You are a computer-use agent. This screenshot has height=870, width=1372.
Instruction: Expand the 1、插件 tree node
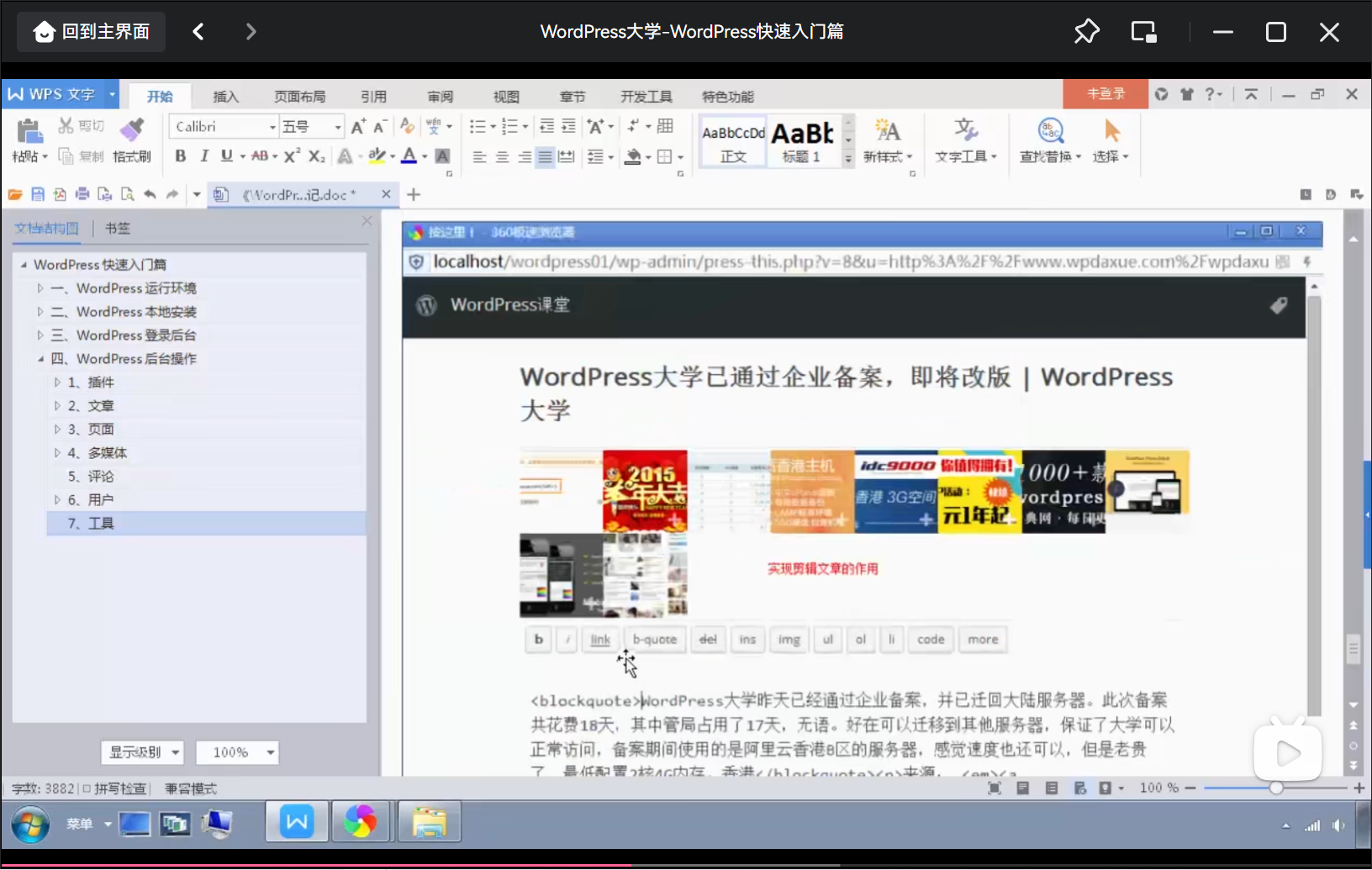pyautogui.click(x=57, y=382)
